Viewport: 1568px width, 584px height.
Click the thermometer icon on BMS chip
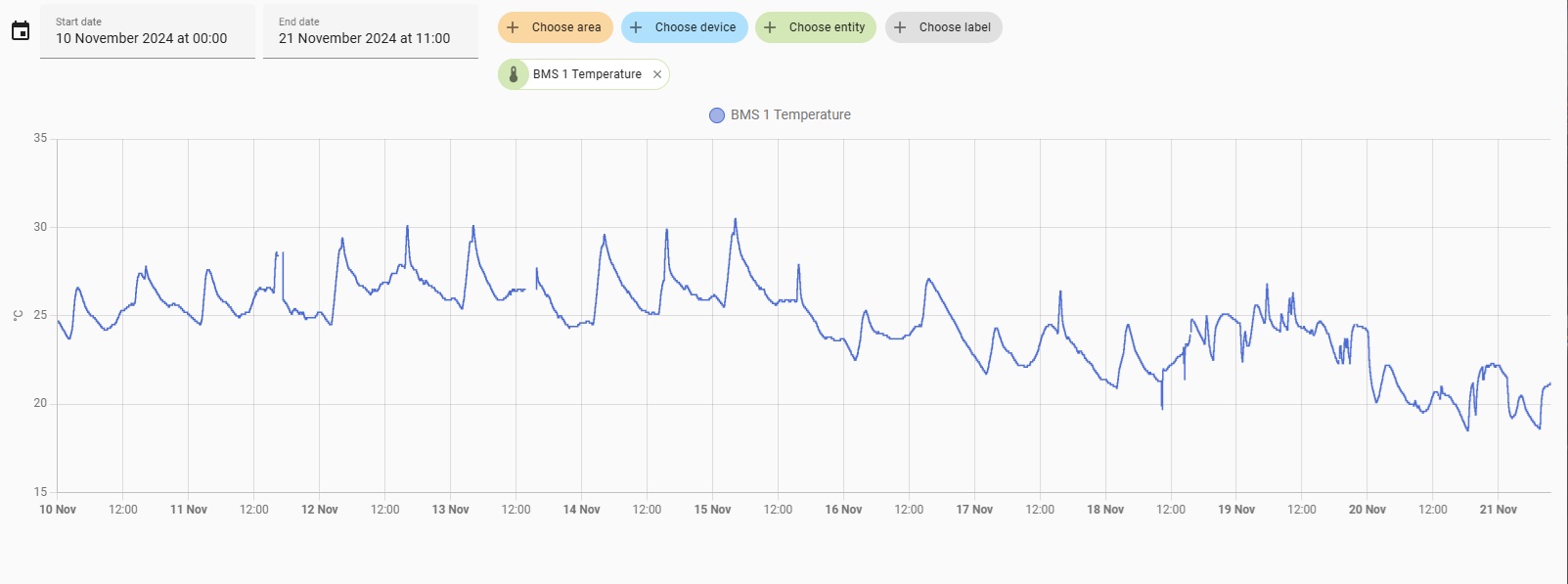[x=514, y=74]
